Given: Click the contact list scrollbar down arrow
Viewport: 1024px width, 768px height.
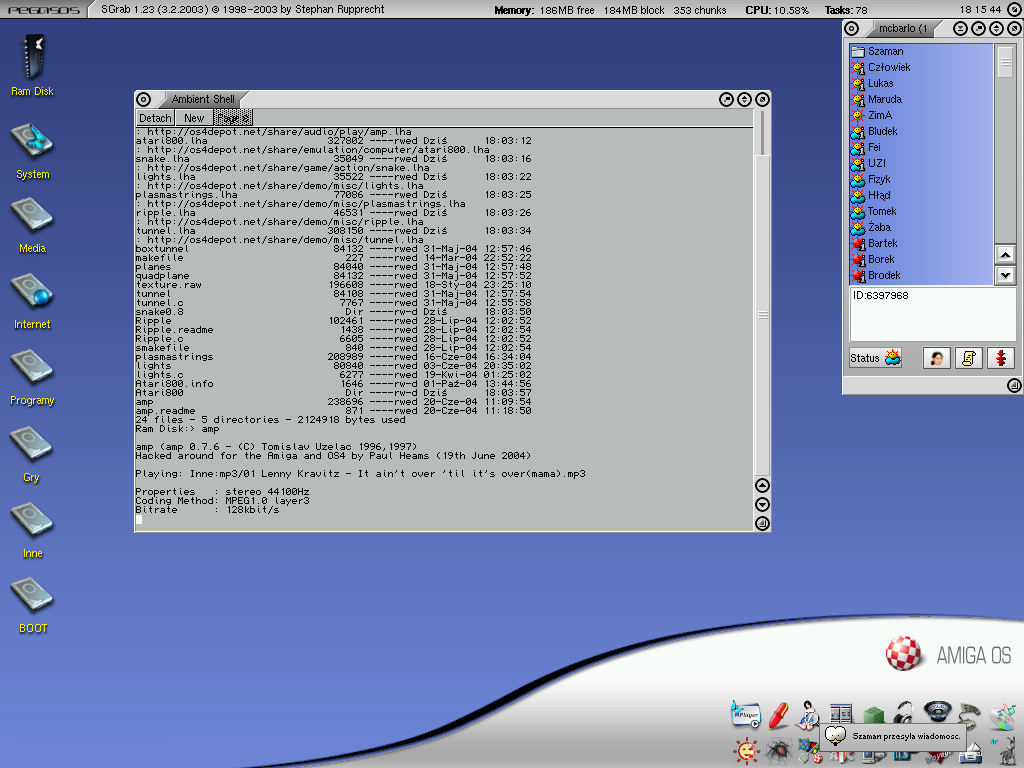Looking at the screenshot, I should pyautogui.click(x=1005, y=275).
